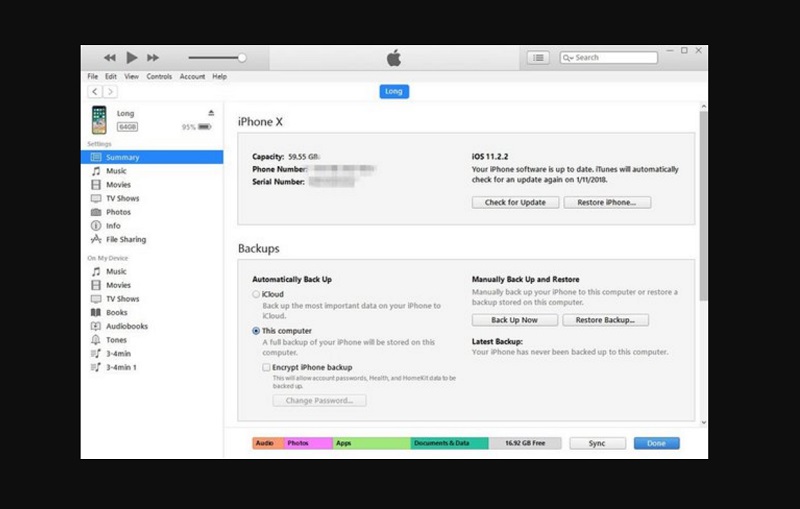800x509 pixels.
Task: Click the Sync button
Action: coord(597,443)
